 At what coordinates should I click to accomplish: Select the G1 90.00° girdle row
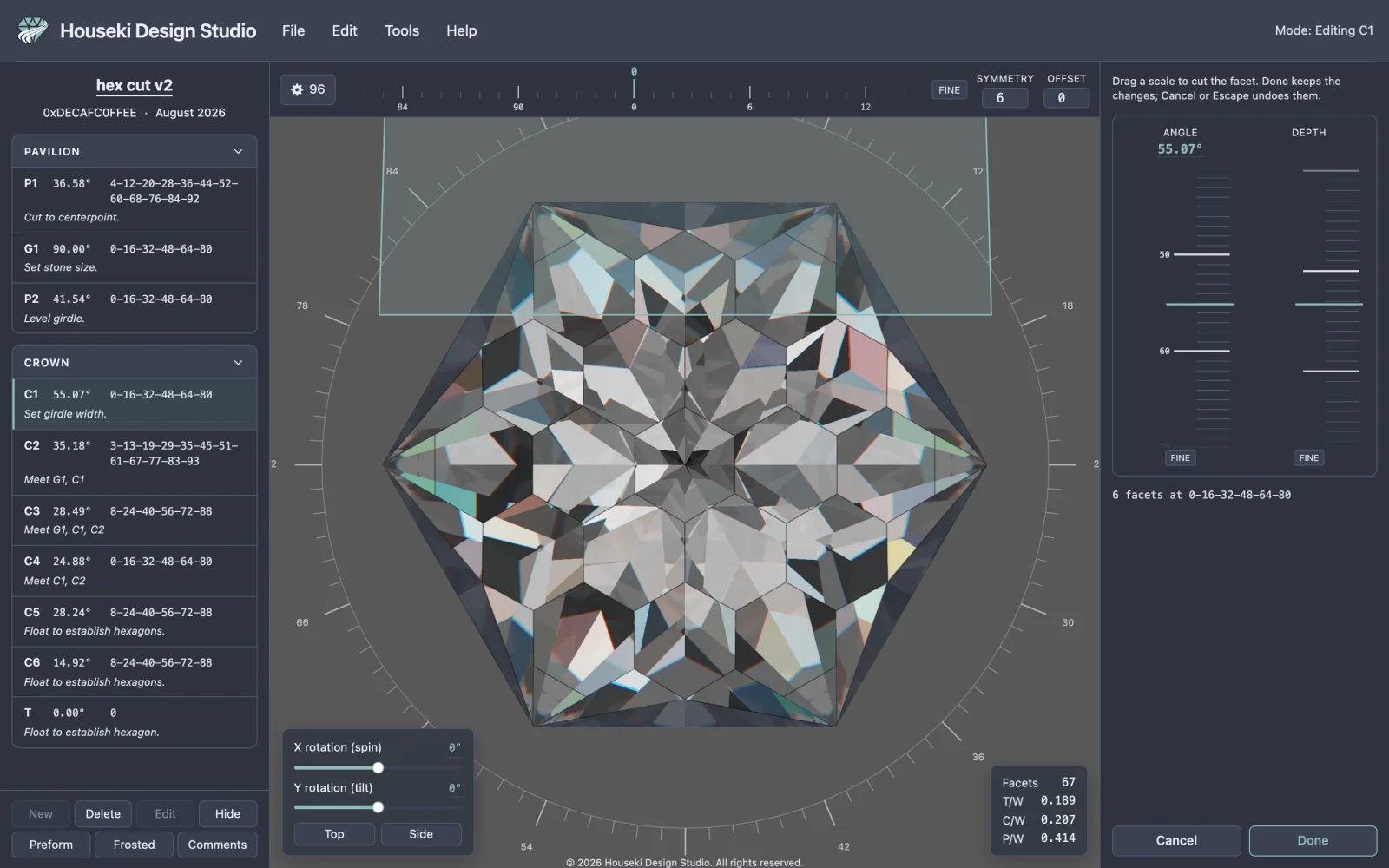point(135,258)
